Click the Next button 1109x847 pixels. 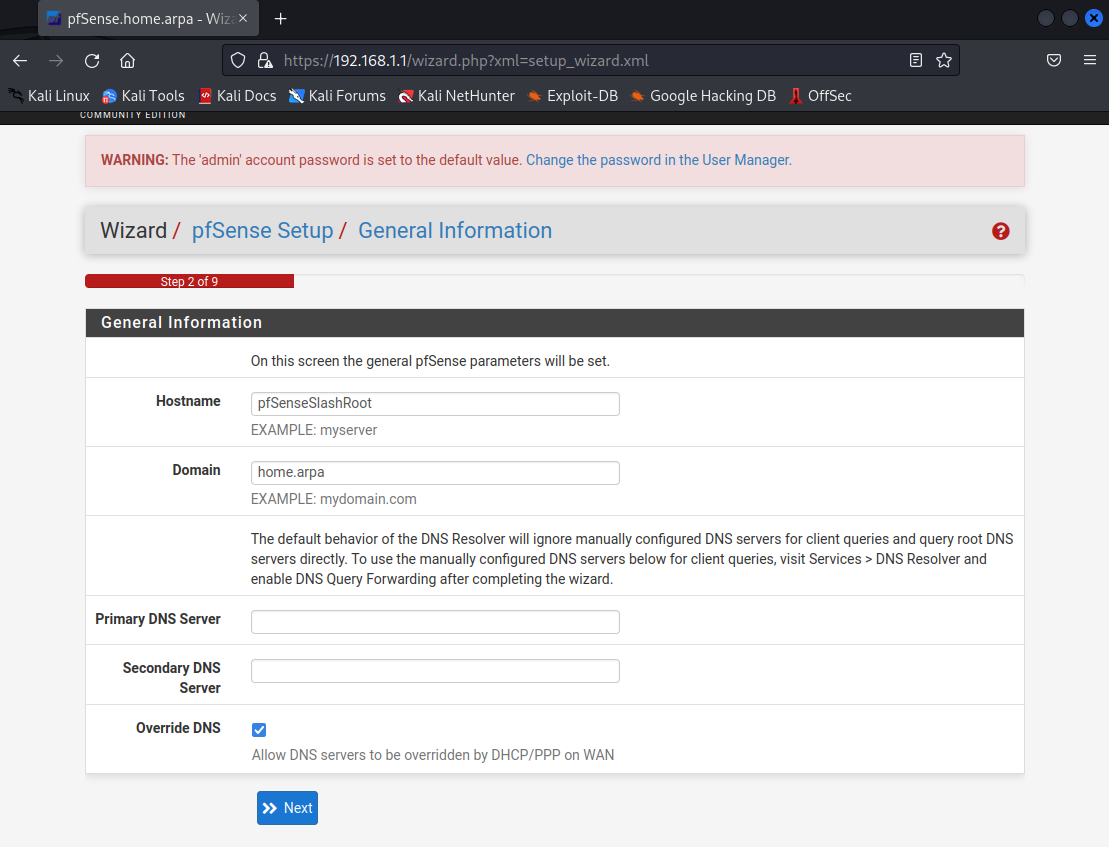click(287, 808)
